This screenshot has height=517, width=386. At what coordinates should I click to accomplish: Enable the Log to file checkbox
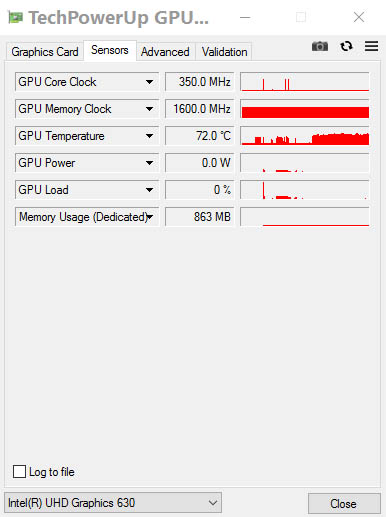(19, 471)
